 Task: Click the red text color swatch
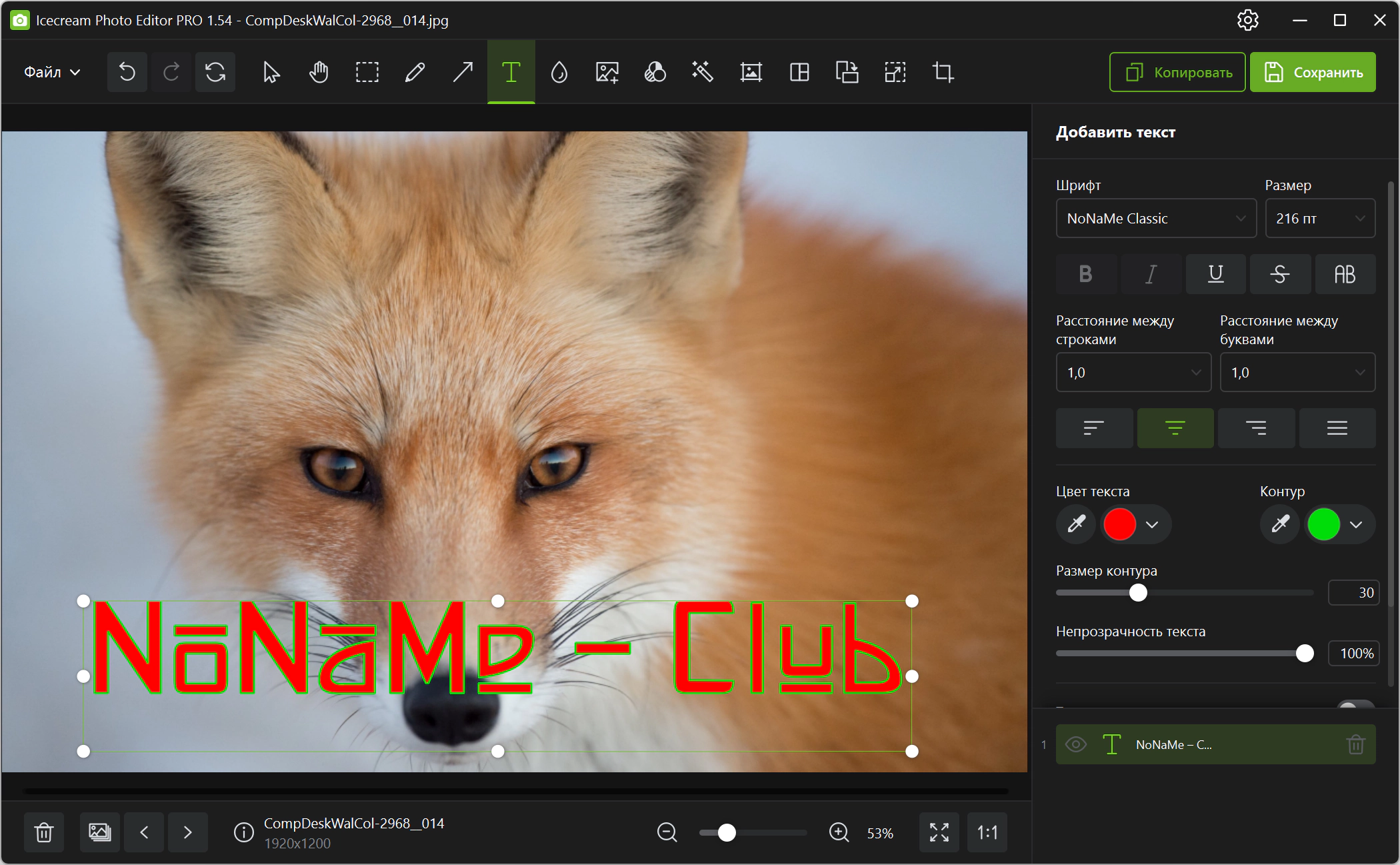click(1120, 524)
